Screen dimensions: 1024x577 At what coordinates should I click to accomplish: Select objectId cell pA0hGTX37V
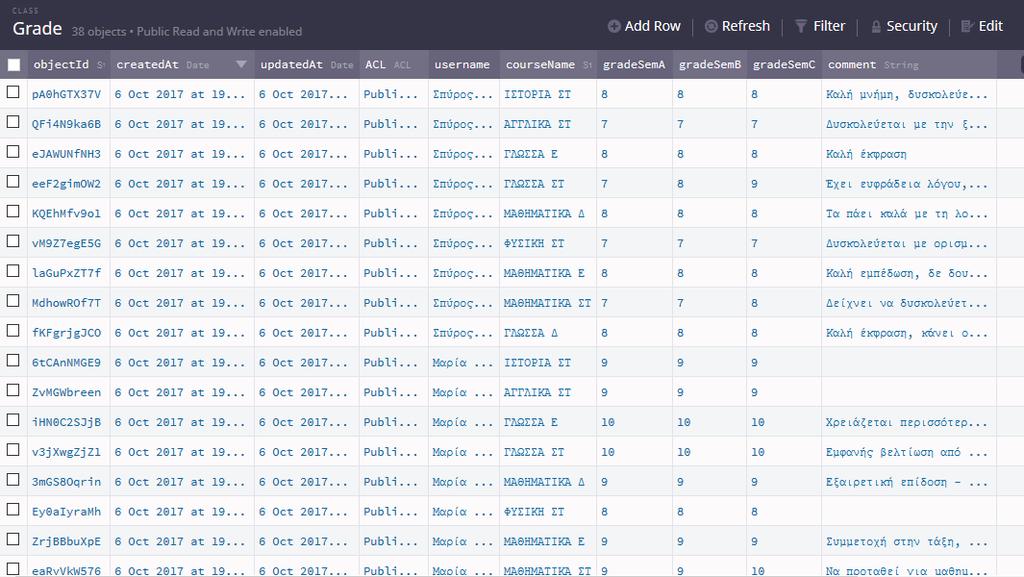(67, 94)
